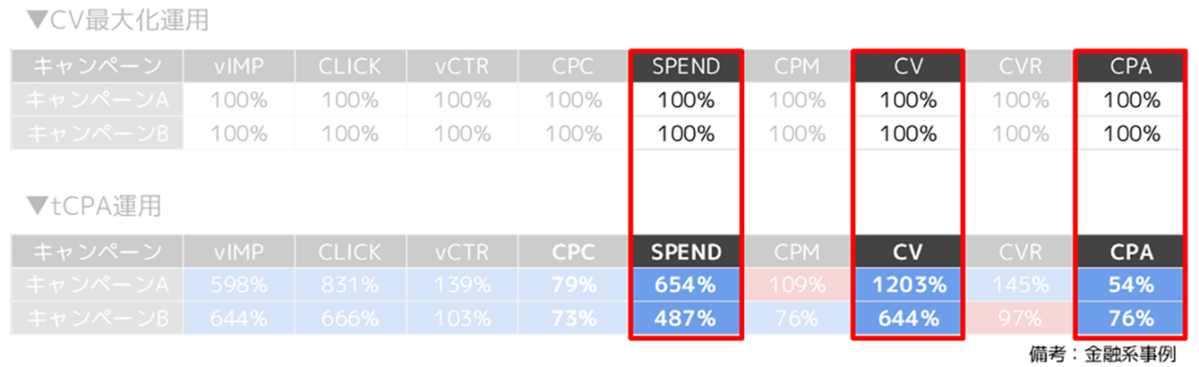1199x367 pixels.
Task: Click the 1203% CV cell
Action: point(908,285)
